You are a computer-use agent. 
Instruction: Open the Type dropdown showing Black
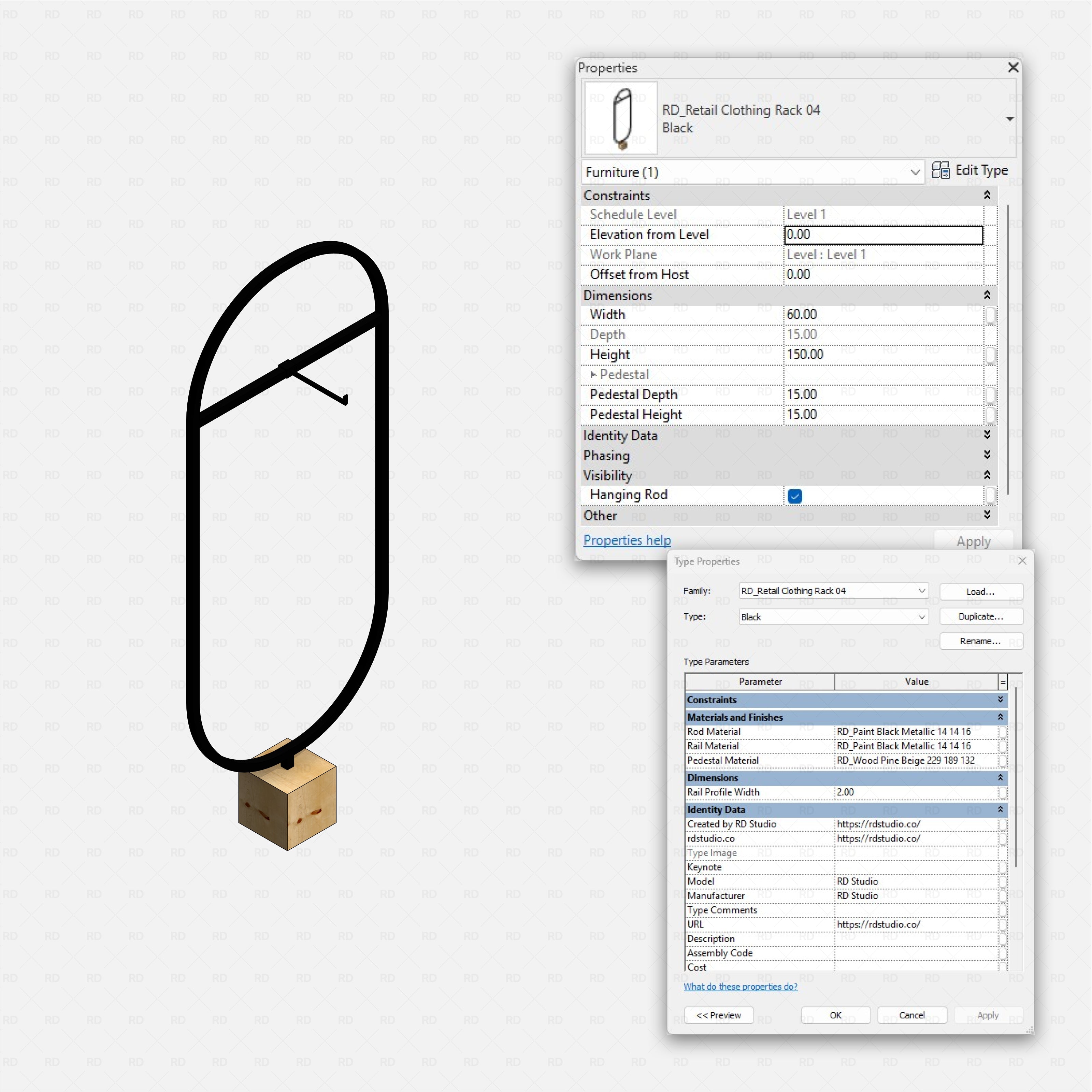(x=834, y=617)
